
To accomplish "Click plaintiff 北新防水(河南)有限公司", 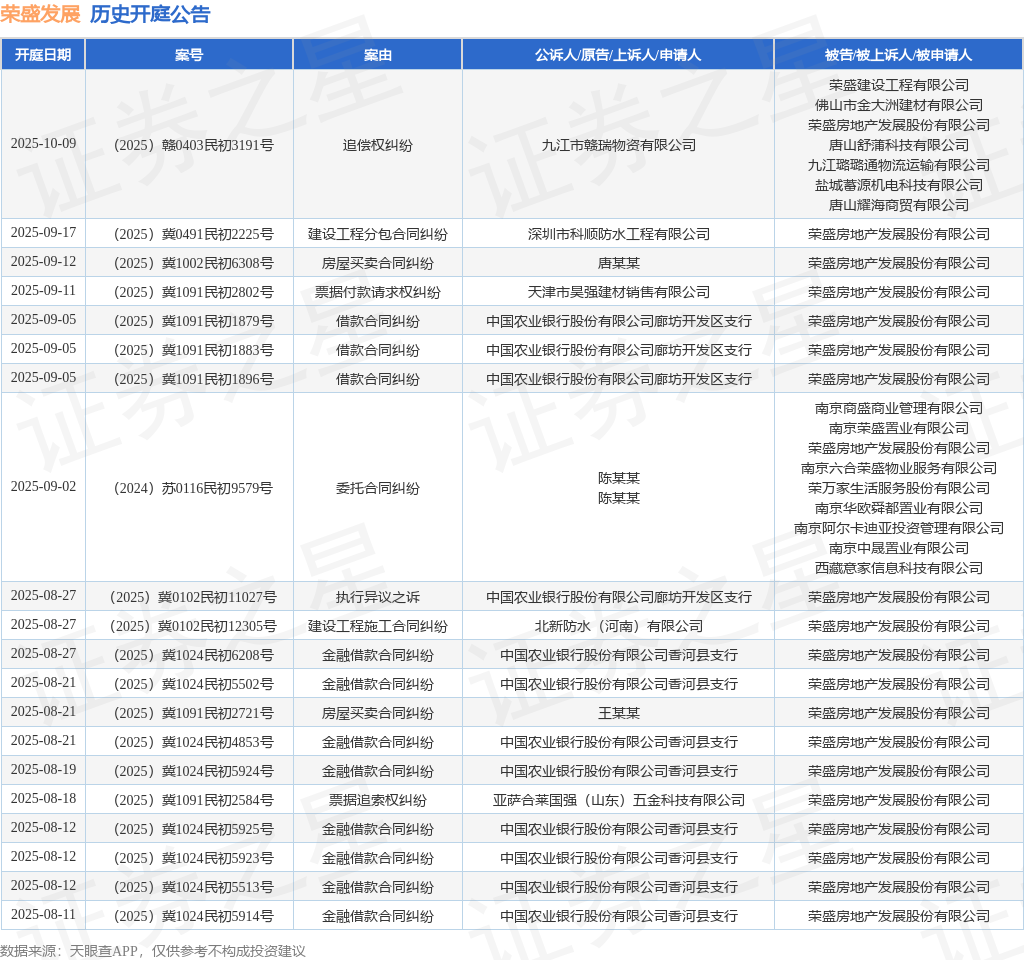I will [x=618, y=626].
